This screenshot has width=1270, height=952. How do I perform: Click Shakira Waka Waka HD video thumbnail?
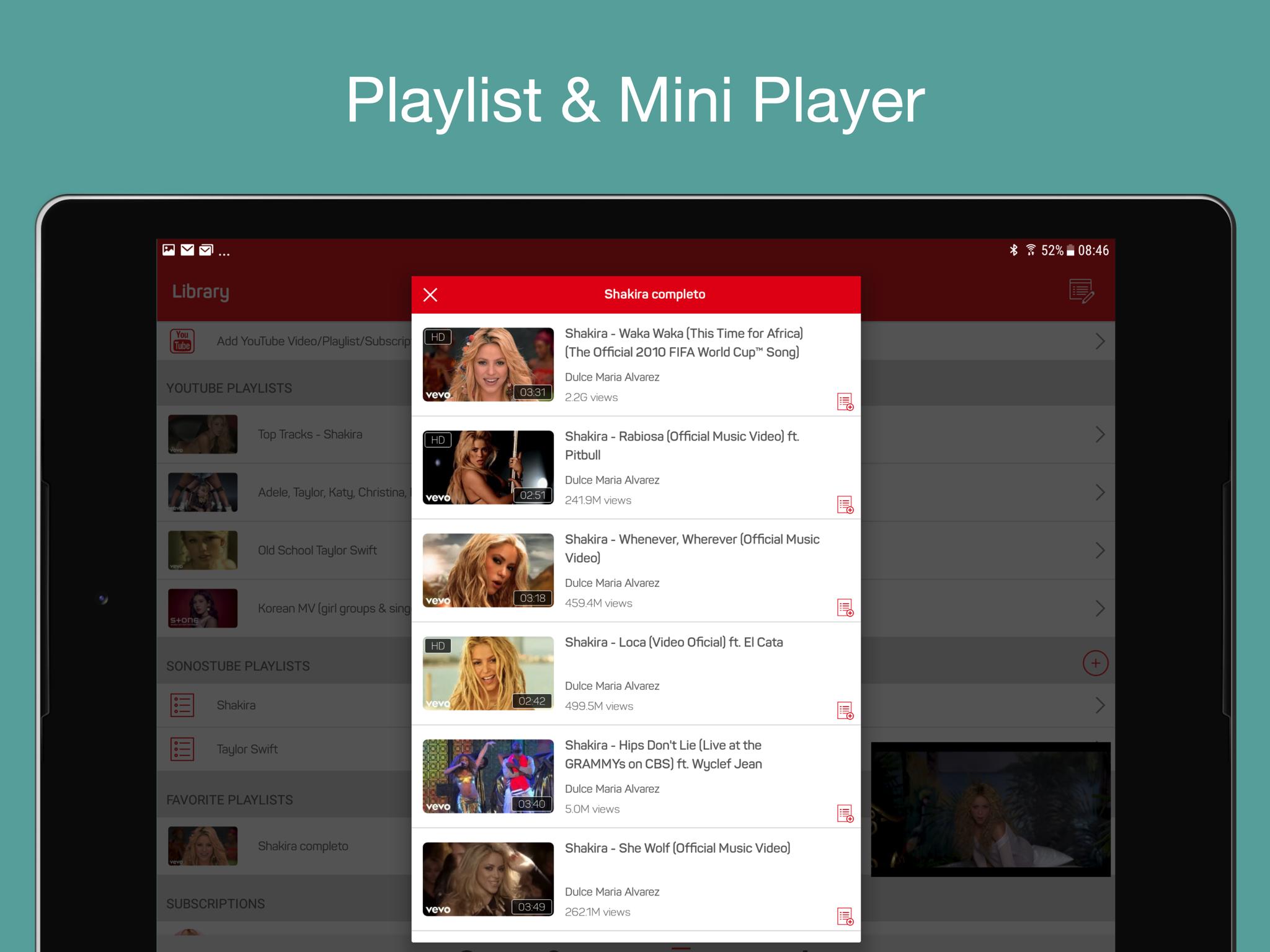pos(487,362)
